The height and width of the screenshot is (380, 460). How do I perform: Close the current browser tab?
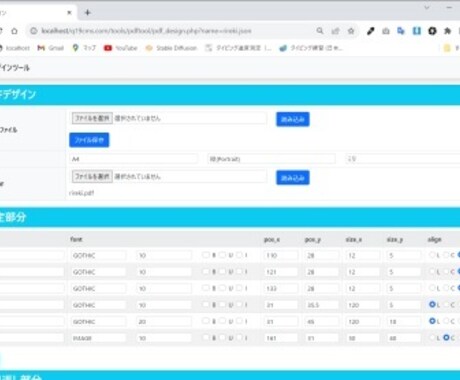(69, 13)
